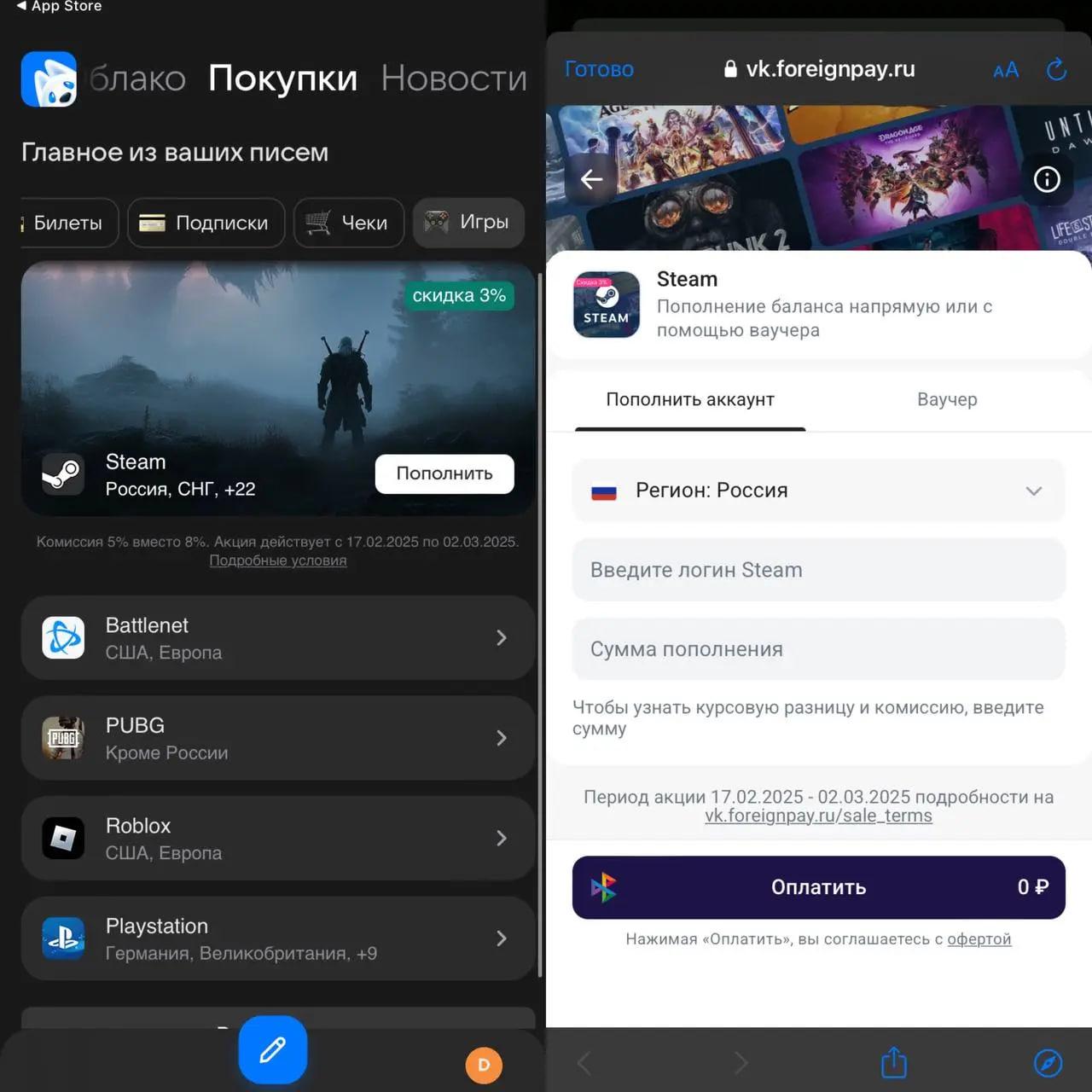The height and width of the screenshot is (1092, 1092).
Task: Focus the Сумма пополнения field
Action: tap(819, 649)
